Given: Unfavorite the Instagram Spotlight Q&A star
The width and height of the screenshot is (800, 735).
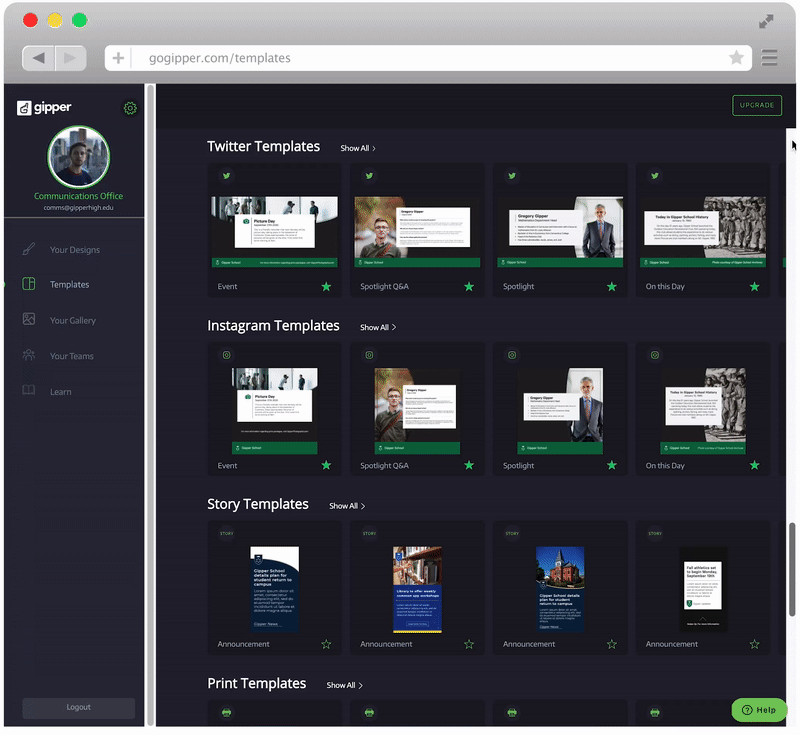Looking at the screenshot, I should tap(469, 465).
